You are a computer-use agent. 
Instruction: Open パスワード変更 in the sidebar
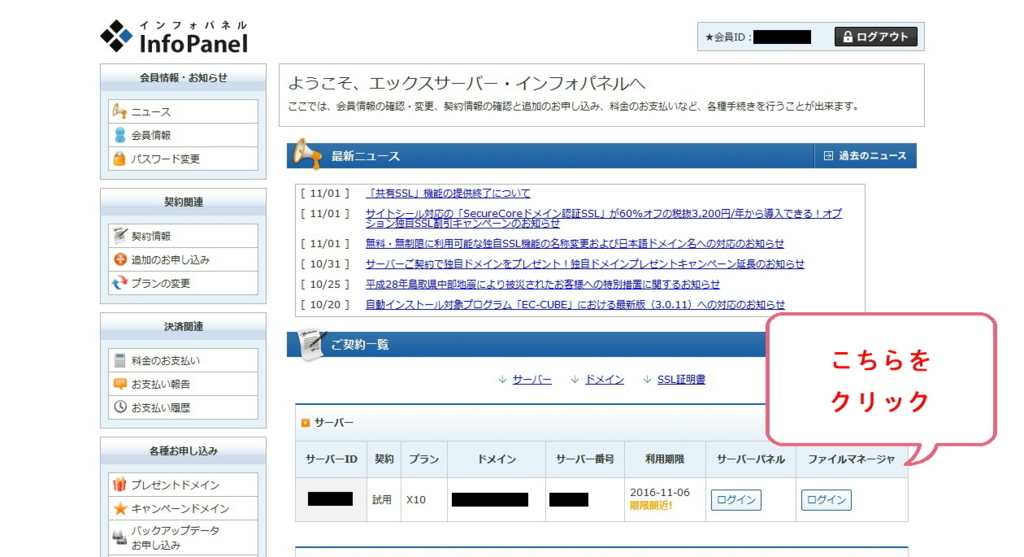click(x=184, y=159)
